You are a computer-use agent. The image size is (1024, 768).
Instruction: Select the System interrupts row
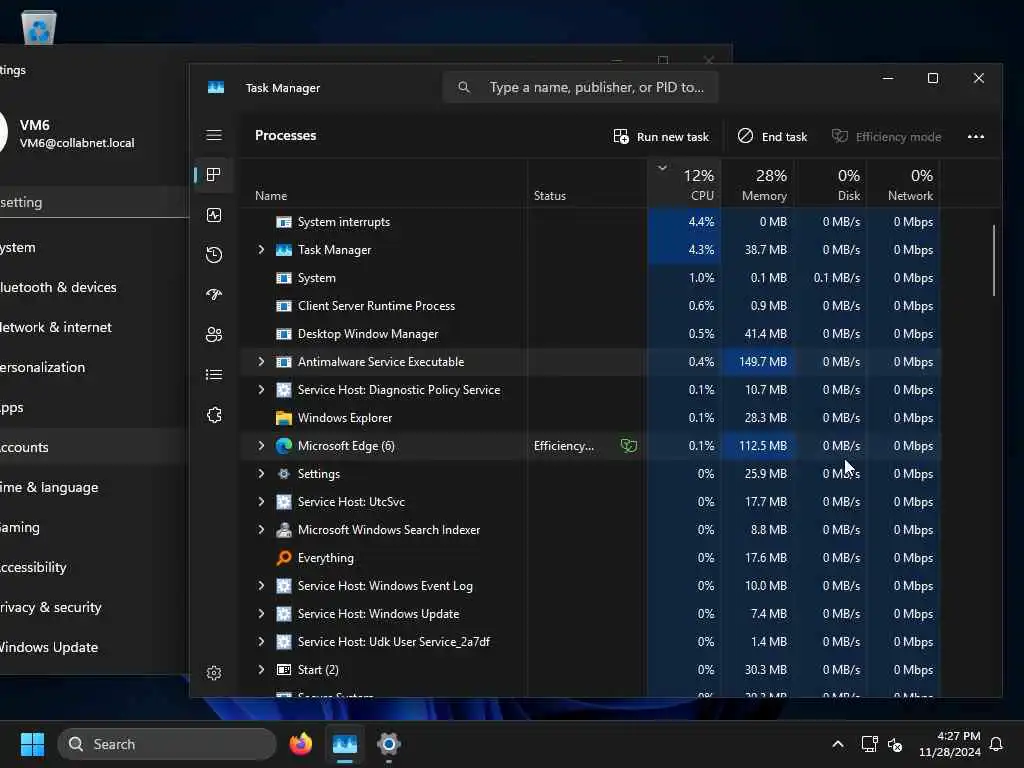(x=590, y=222)
